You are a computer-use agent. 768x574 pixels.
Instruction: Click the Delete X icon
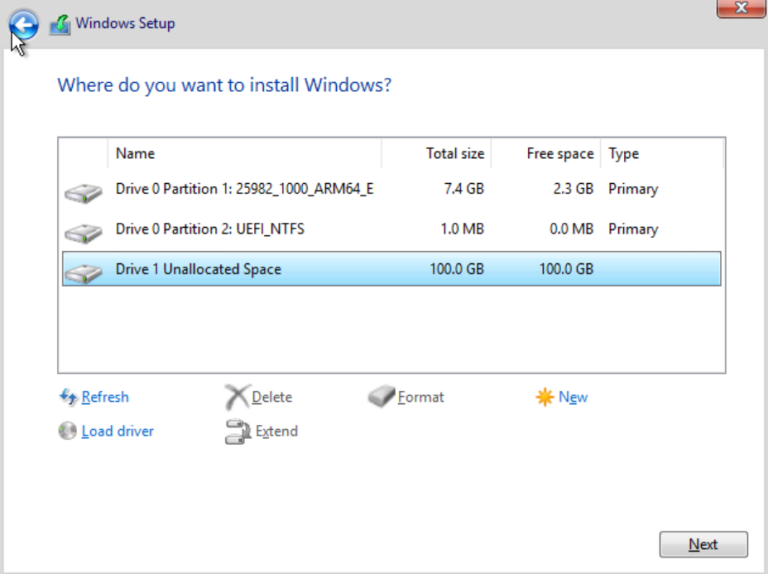(237, 397)
